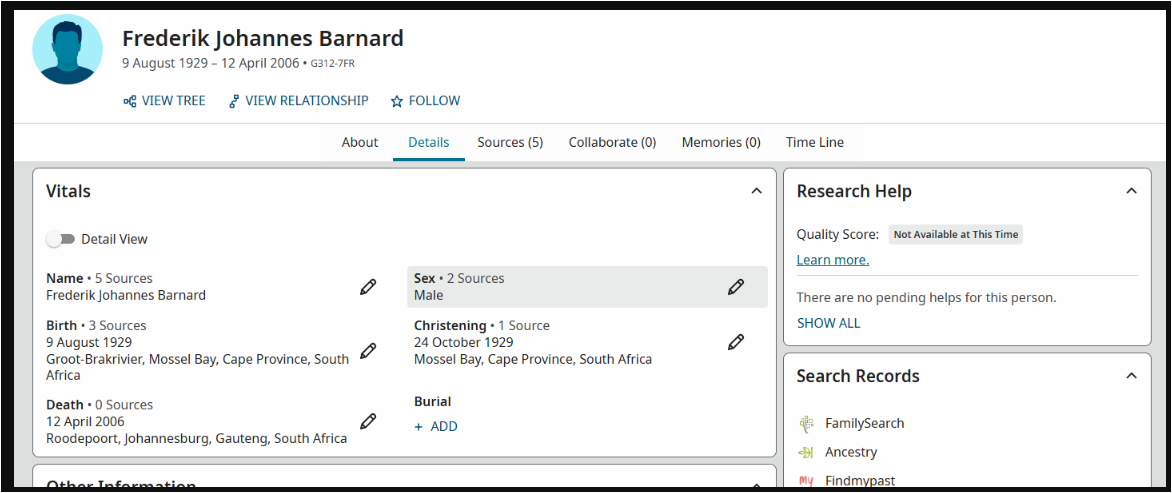Click the pencil icon to edit Name
The image size is (1172, 493).
[x=368, y=287]
